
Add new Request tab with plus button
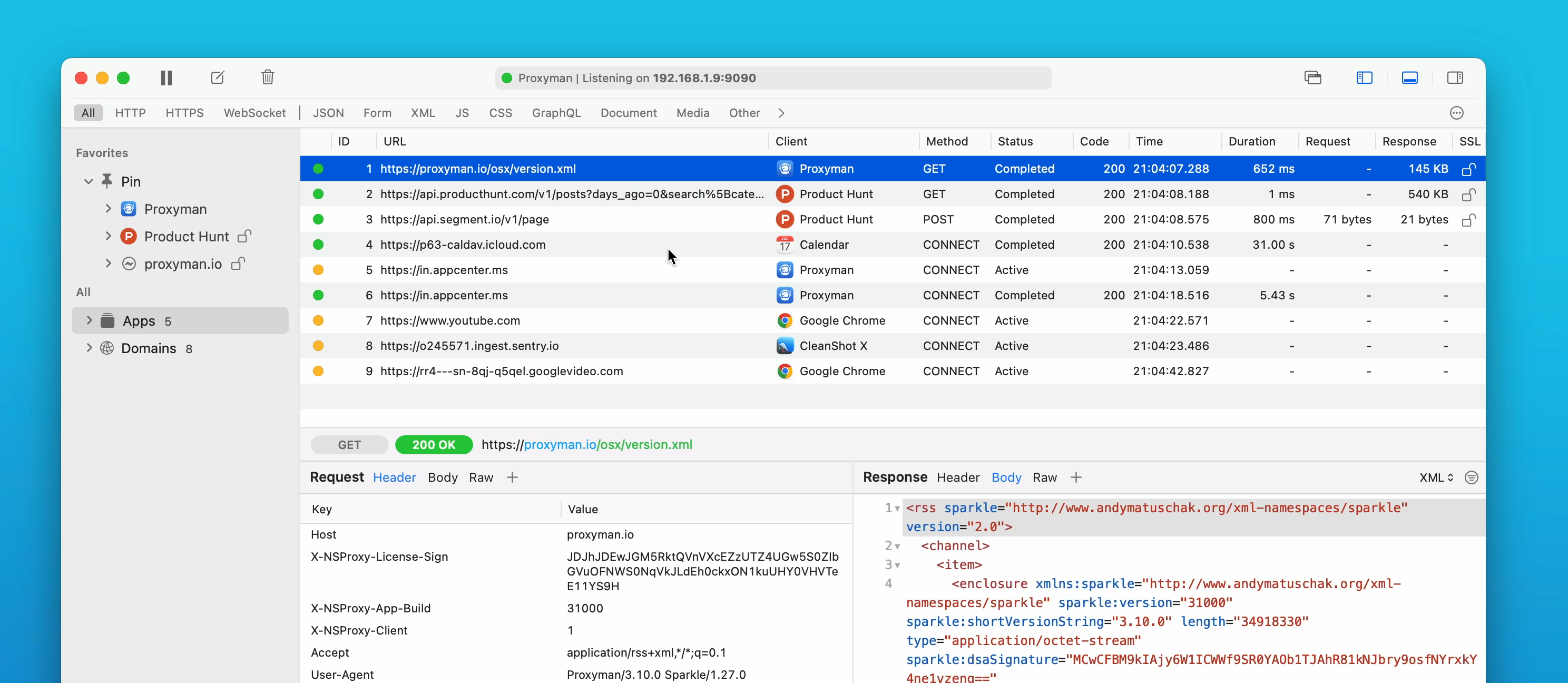pyautogui.click(x=512, y=478)
